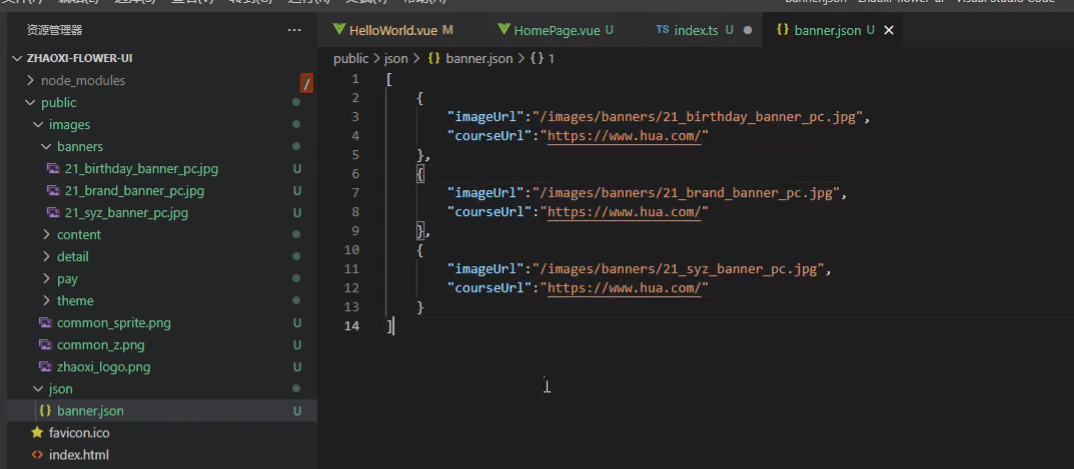Click the U status badge on banner.json row
The image size is (1074, 469).
pos(297,411)
